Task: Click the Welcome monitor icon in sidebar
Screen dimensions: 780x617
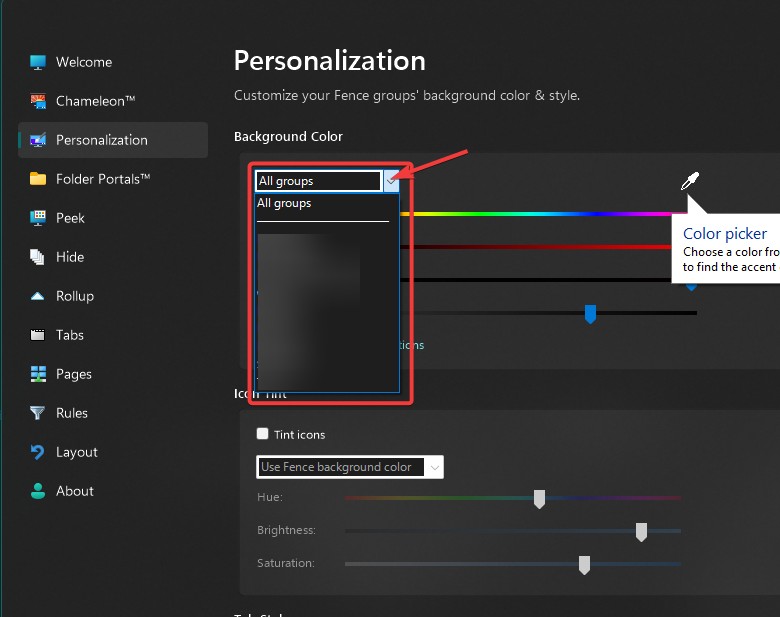Action: tap(38, 62)
